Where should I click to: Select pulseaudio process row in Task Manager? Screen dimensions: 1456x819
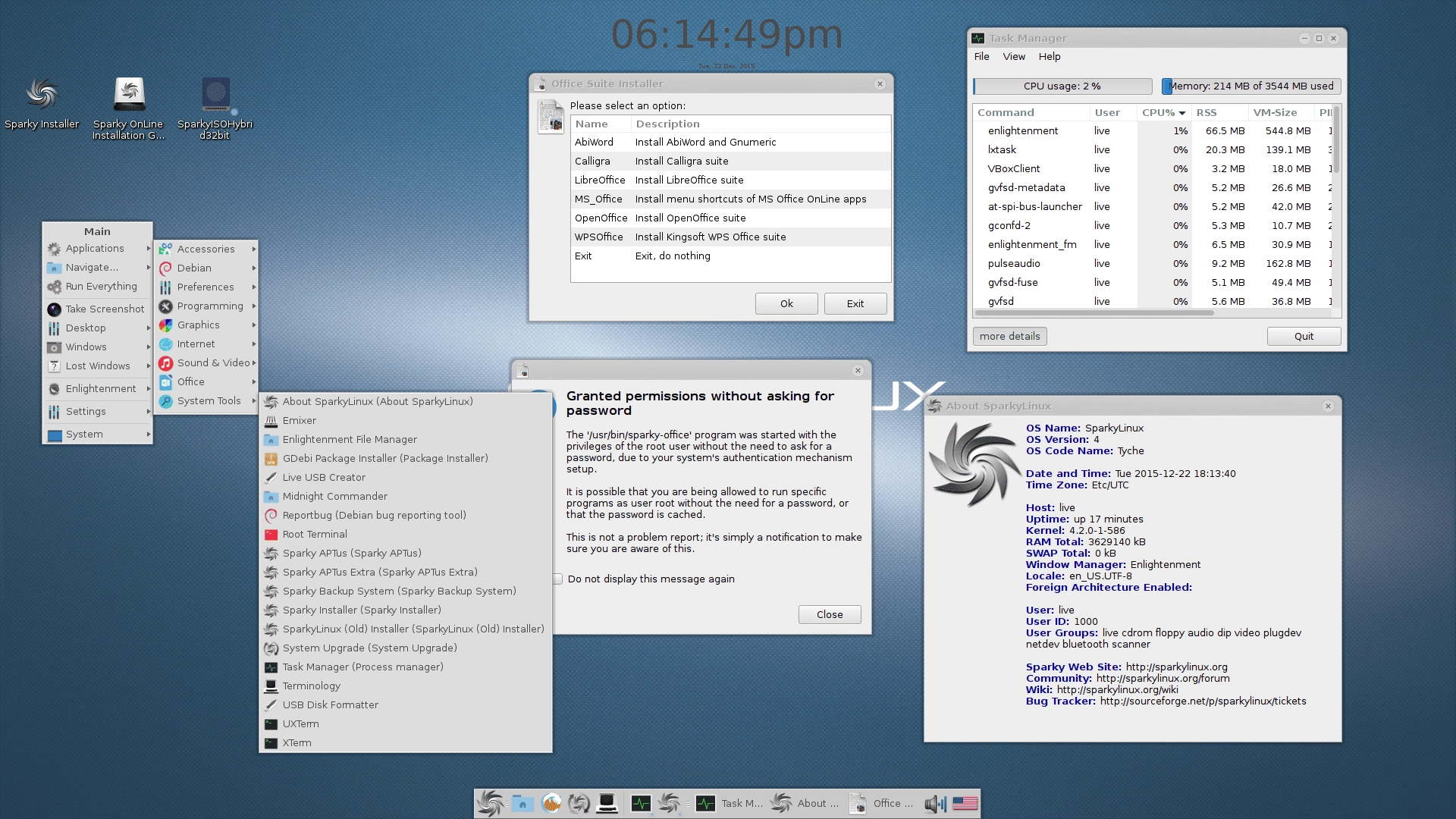(x=1153, y=263)
